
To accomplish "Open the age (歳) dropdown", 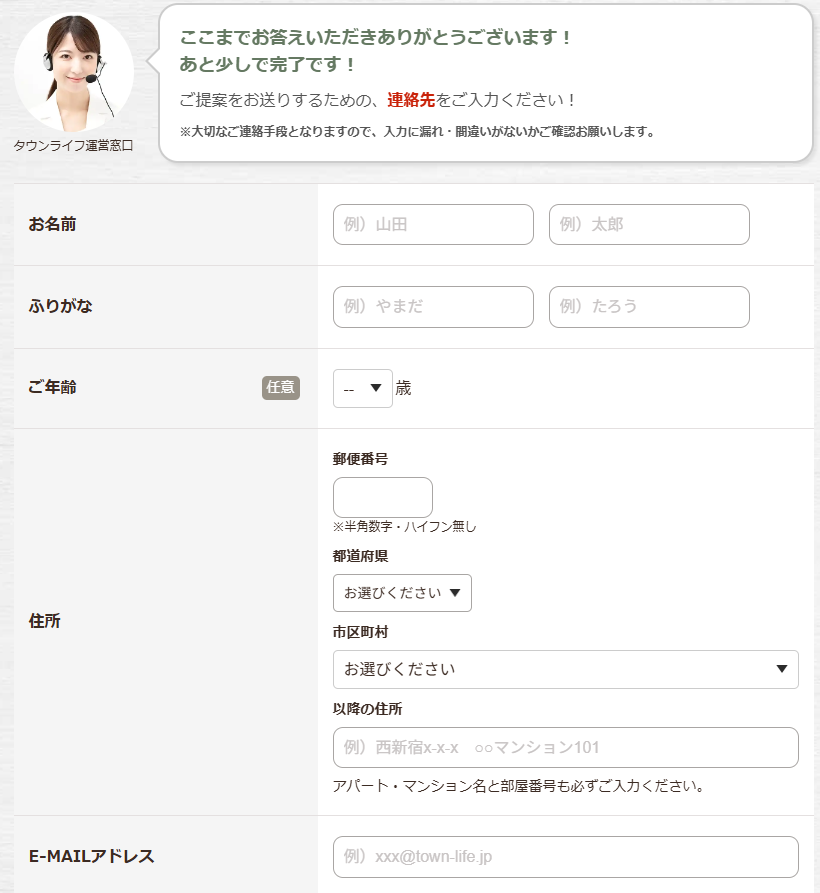I will (x=362, y=388).
